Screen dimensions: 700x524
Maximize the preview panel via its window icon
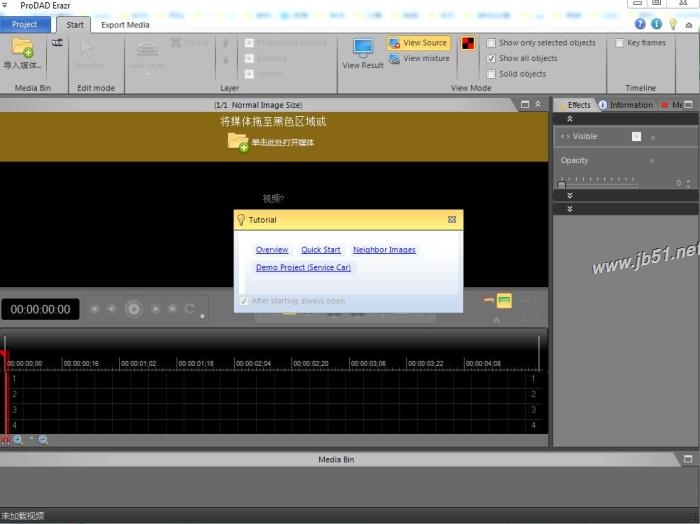[525, 104]
